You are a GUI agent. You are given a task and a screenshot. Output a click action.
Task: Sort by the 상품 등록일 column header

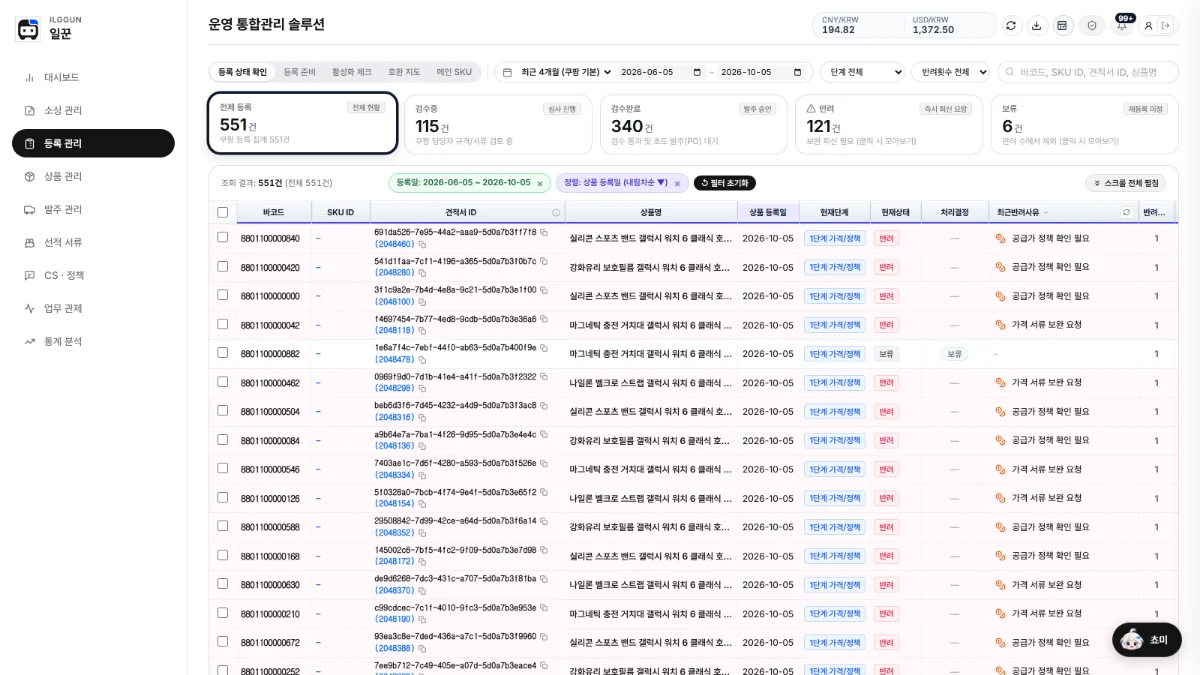(x=768, y=212)
